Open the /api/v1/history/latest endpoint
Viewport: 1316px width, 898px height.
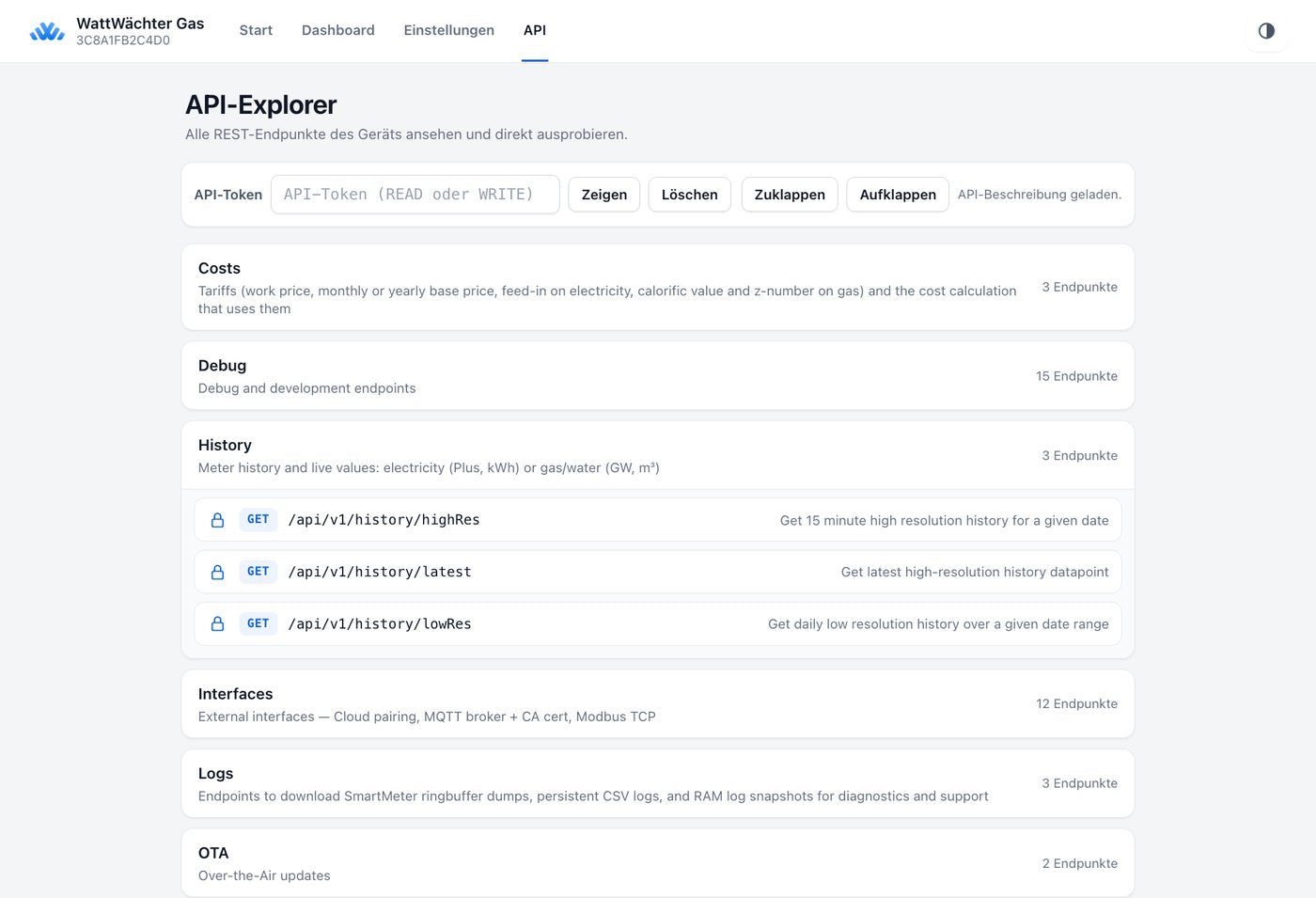click(658, 572)
